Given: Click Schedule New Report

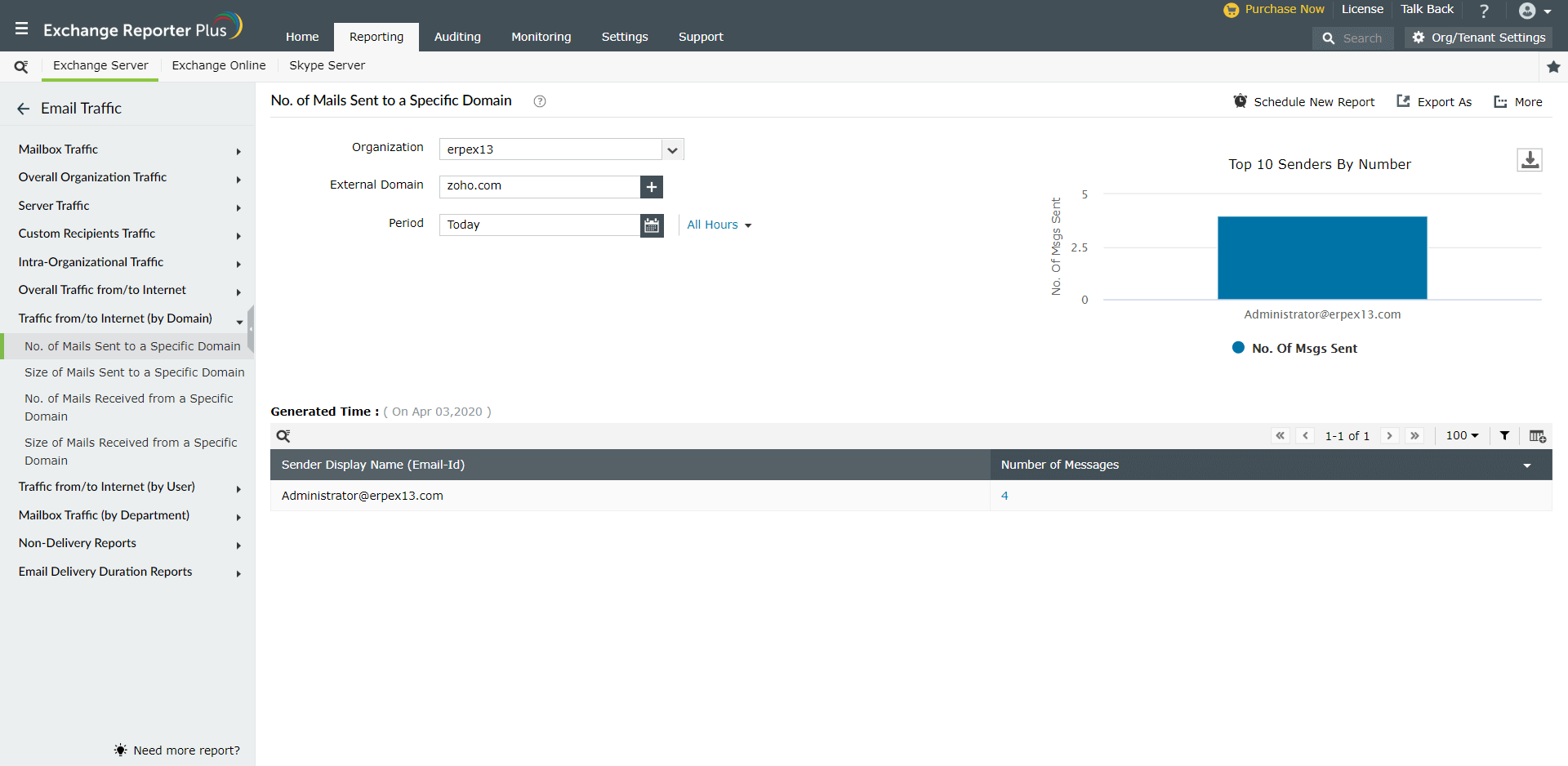Looking at the screenshot, I should pyautogui.click(x=1304, y=102).
